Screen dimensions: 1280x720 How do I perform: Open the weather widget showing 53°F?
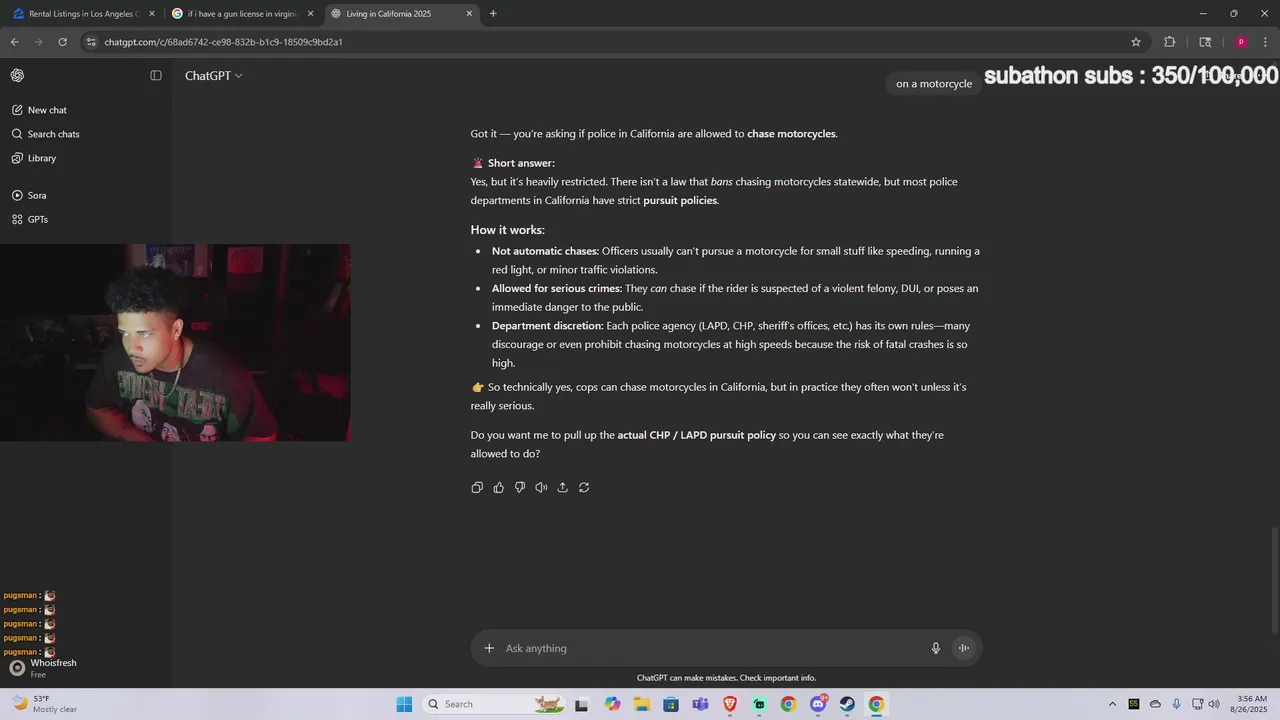click(x=45, y=704)
